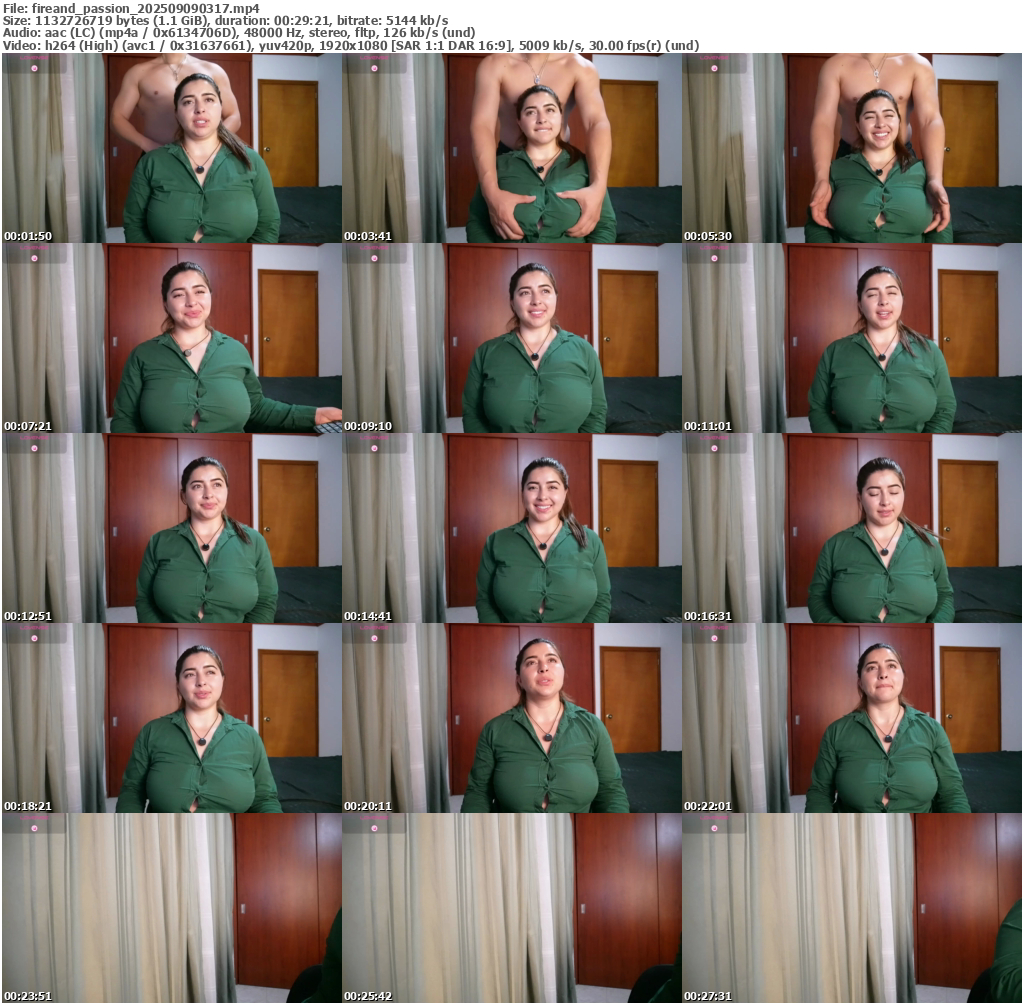Open the thumbnail stamped 00:16:31
1024x1003 pixels.
tap(852, 528)
